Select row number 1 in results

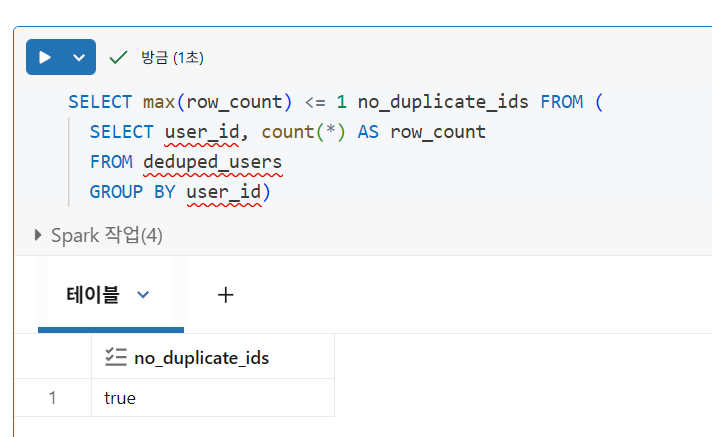tap(53, 398)
